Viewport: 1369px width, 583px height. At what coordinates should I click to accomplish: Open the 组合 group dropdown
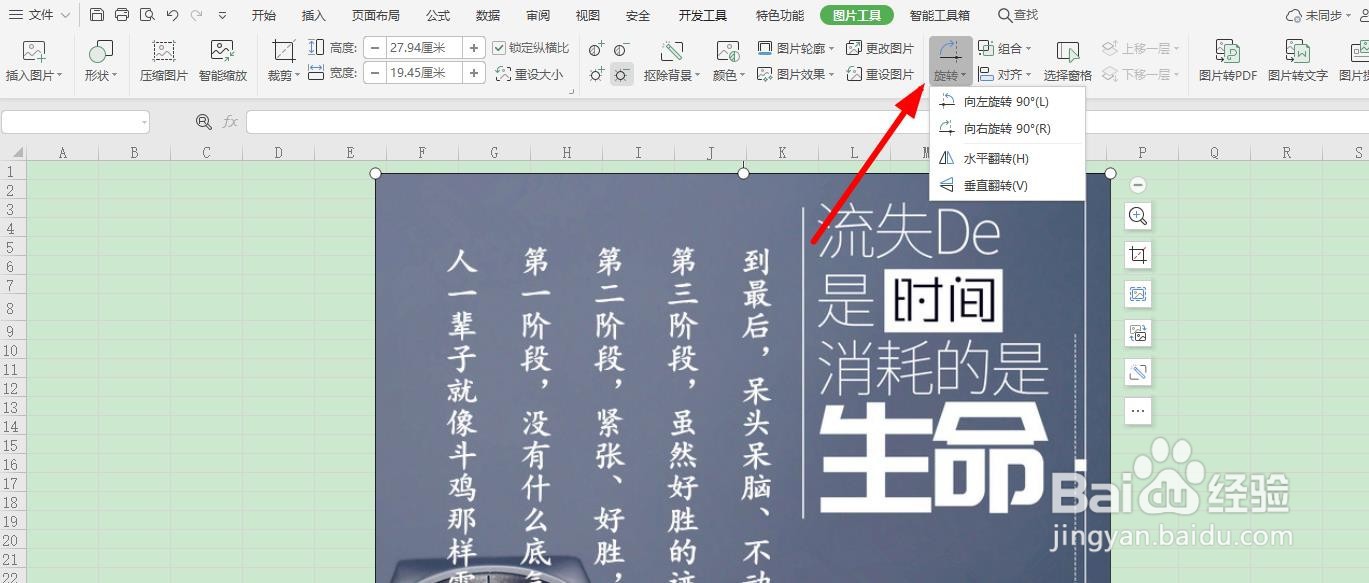click(1004, 48)
